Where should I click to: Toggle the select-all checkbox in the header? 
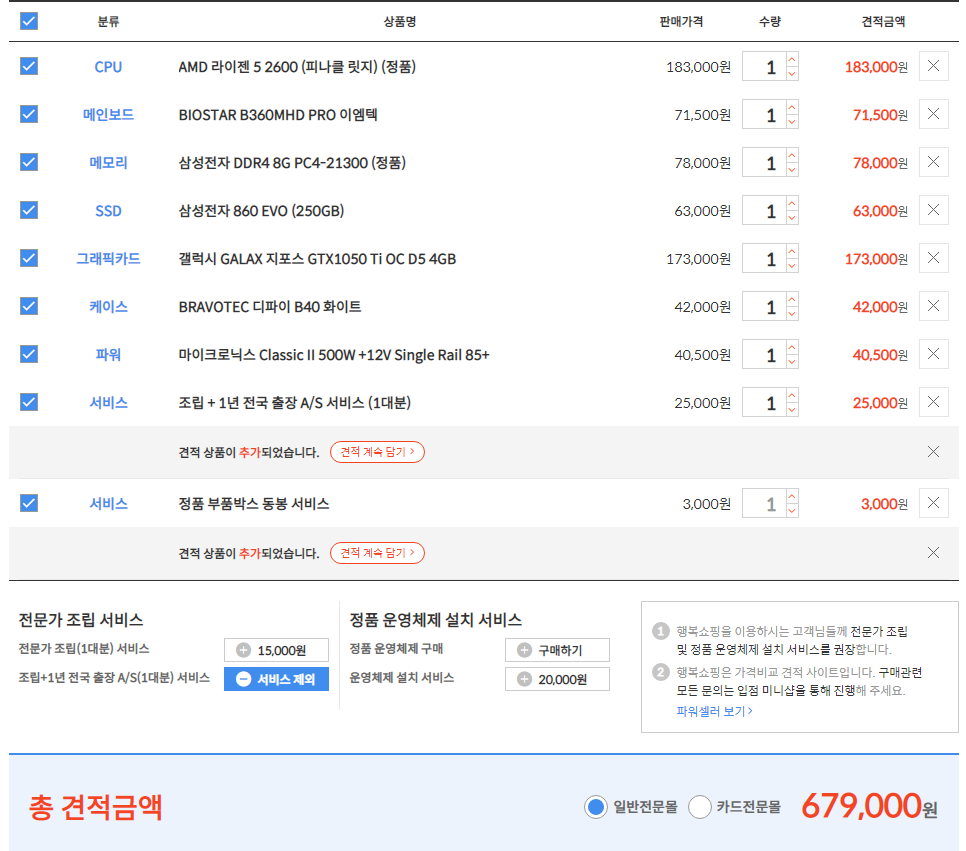pos(29,21)
